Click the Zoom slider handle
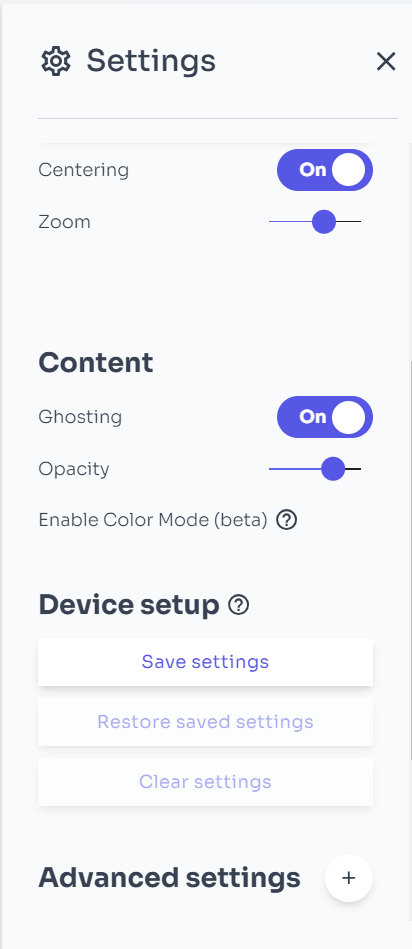412x949 pixels. click(x=324, y=222)
